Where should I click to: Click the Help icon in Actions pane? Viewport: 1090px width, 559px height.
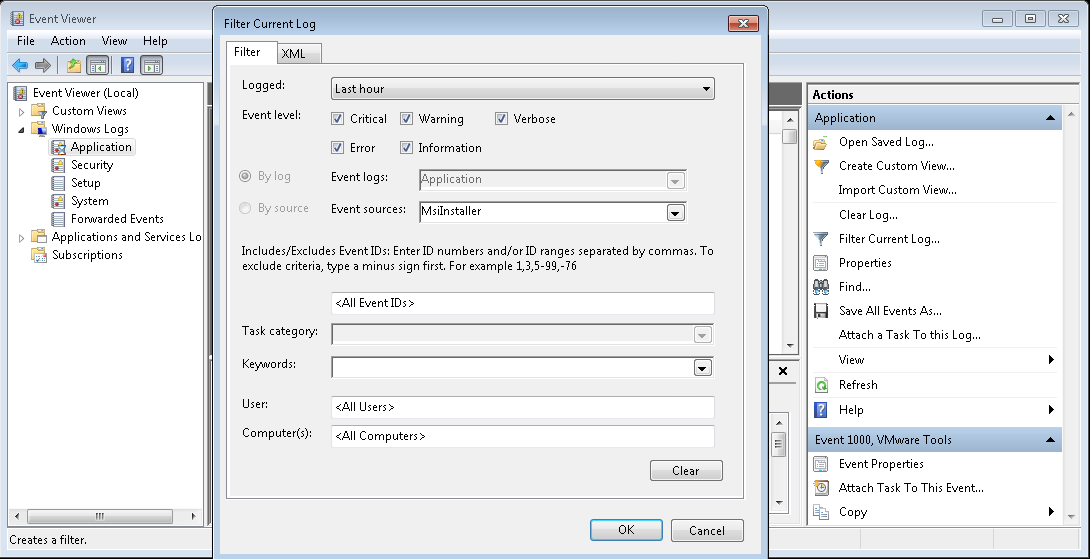coord(821,410)
